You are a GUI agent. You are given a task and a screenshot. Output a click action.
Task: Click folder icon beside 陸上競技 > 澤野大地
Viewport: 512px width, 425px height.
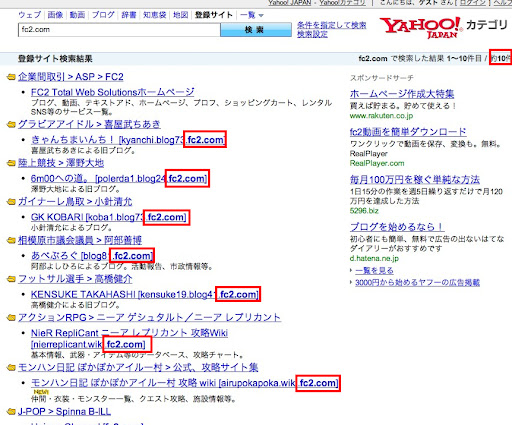point(11,163)
